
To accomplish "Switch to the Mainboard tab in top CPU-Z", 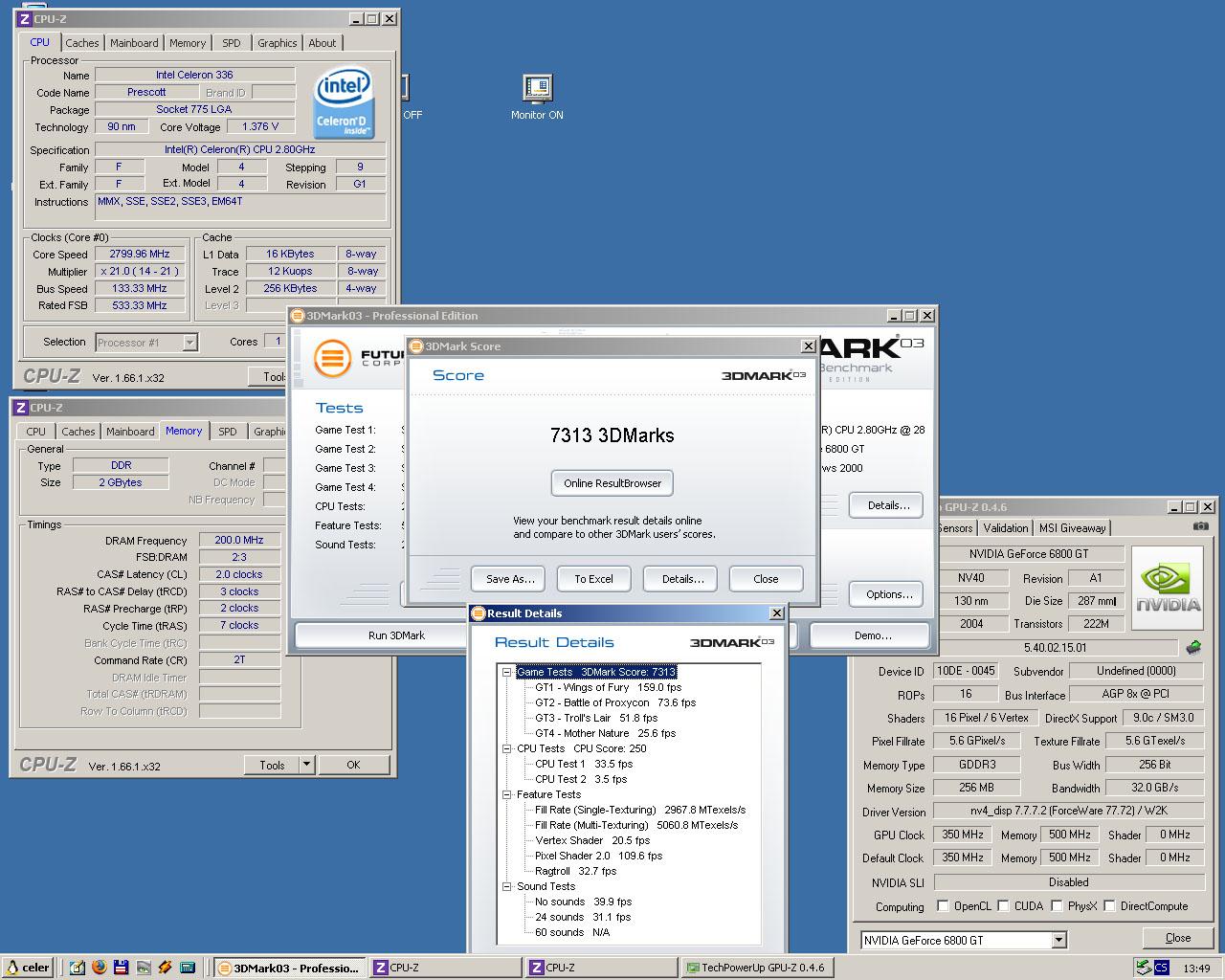I will [x=134, y=43].
